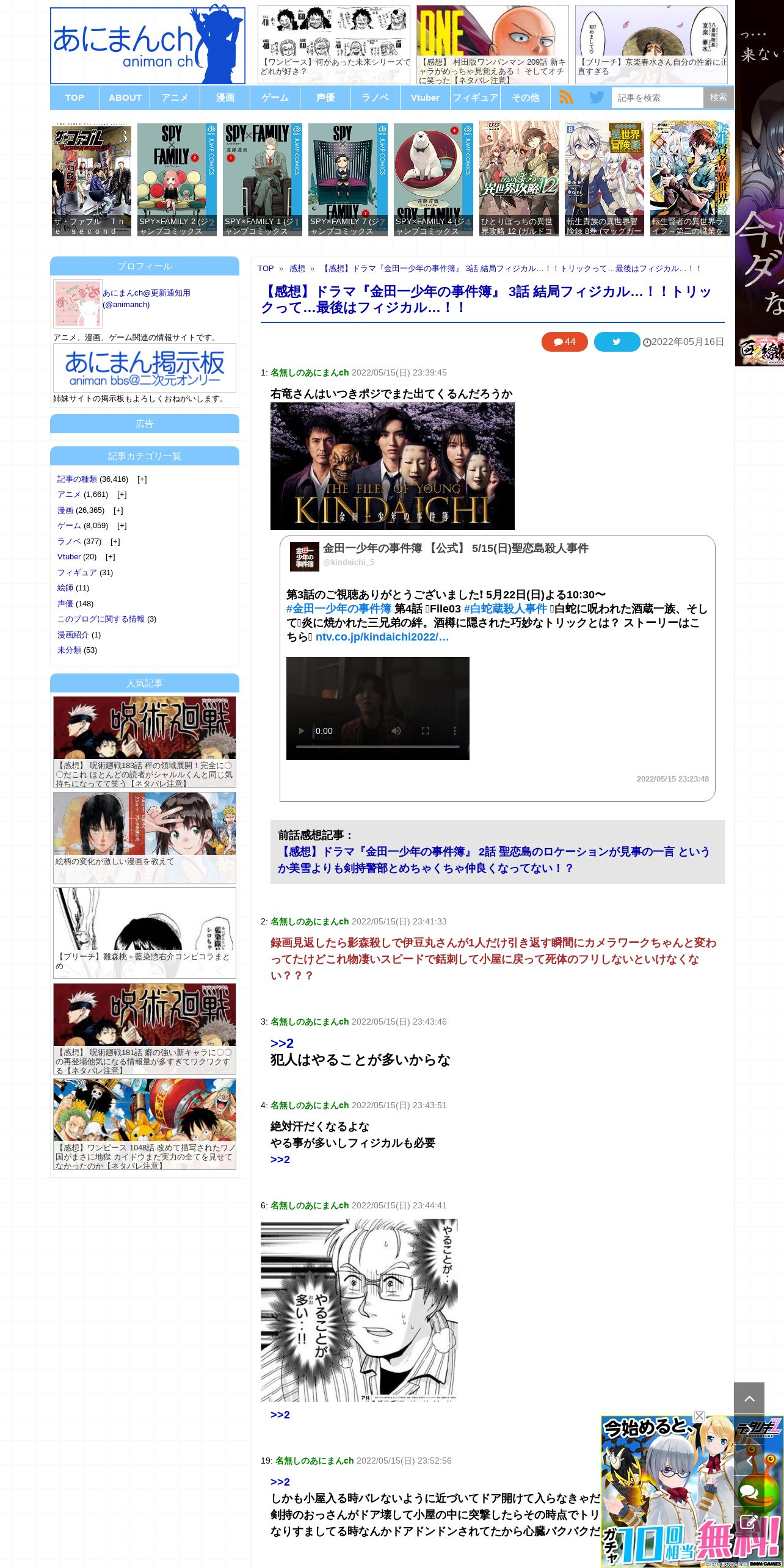Open the あにまんch site logo
This screenshot has width=784, height=1568.
point(148,45)
